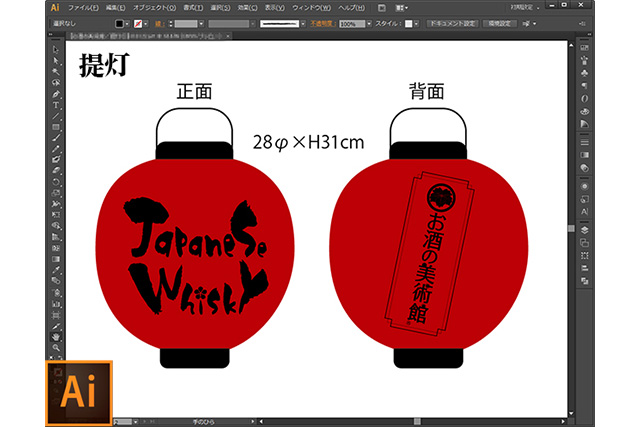Open the 効果 menu
This screenshot has width=640, height=427.
247,8
